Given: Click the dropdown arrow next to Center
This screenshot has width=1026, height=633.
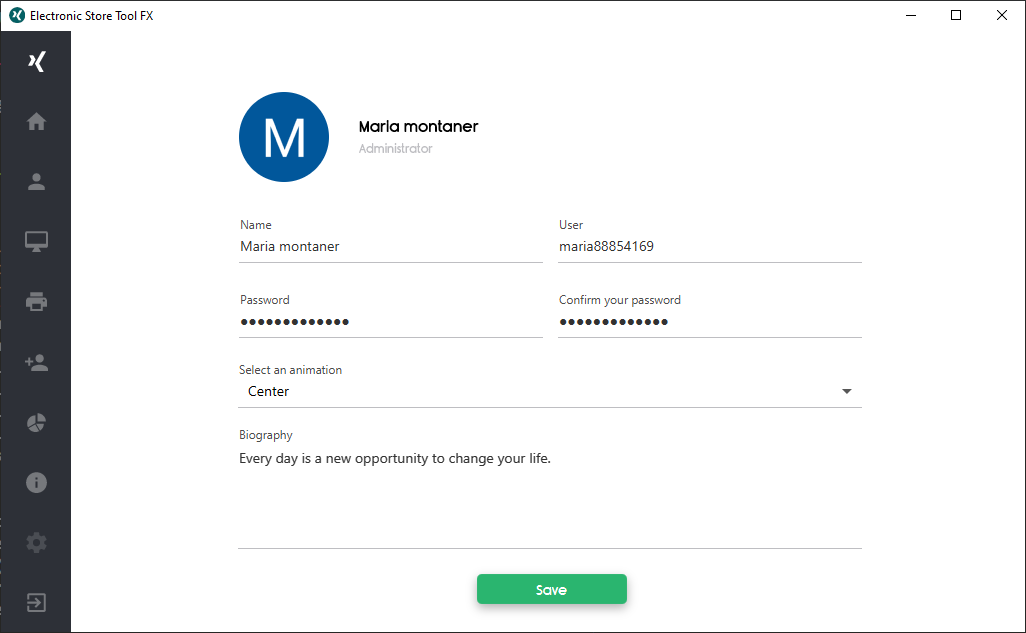Looking at the screenshot, I should (847, 391).
